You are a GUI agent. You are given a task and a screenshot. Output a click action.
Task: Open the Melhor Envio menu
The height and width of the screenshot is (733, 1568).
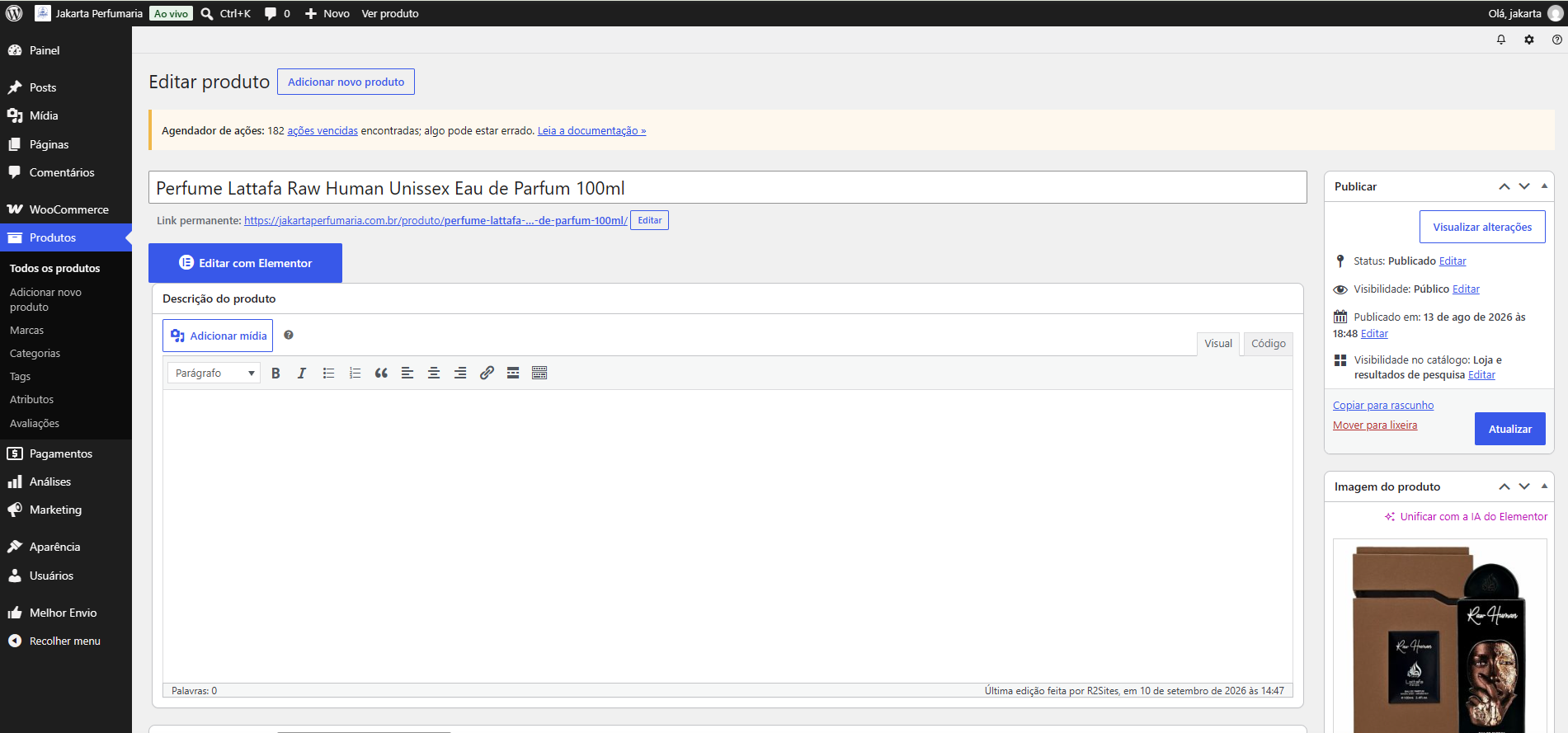click(x=66, y=613)
